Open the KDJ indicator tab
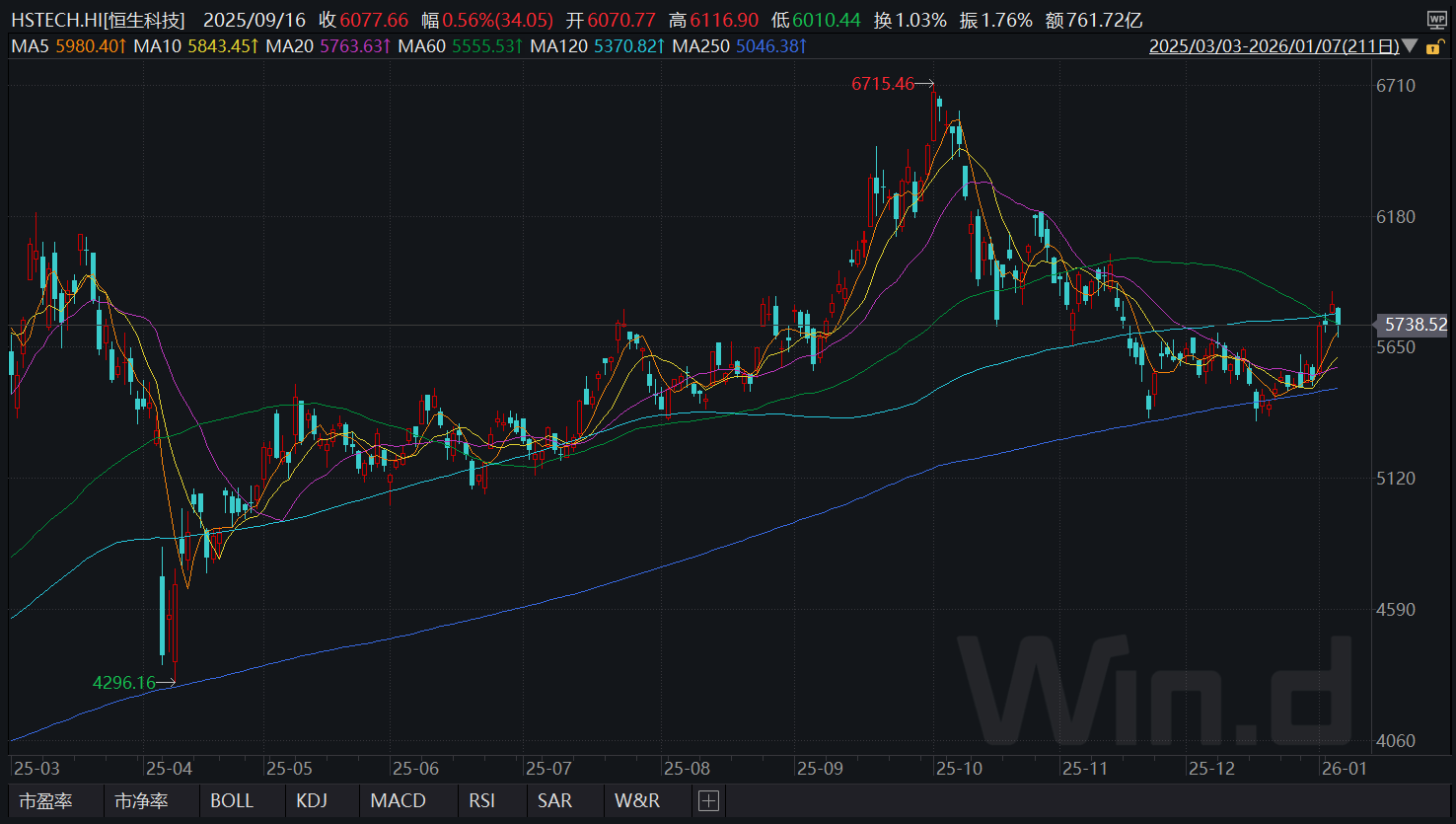Image resolution: width=1456 pixels, height=824 pixels. pyautogui.click(x=312, y=803)
